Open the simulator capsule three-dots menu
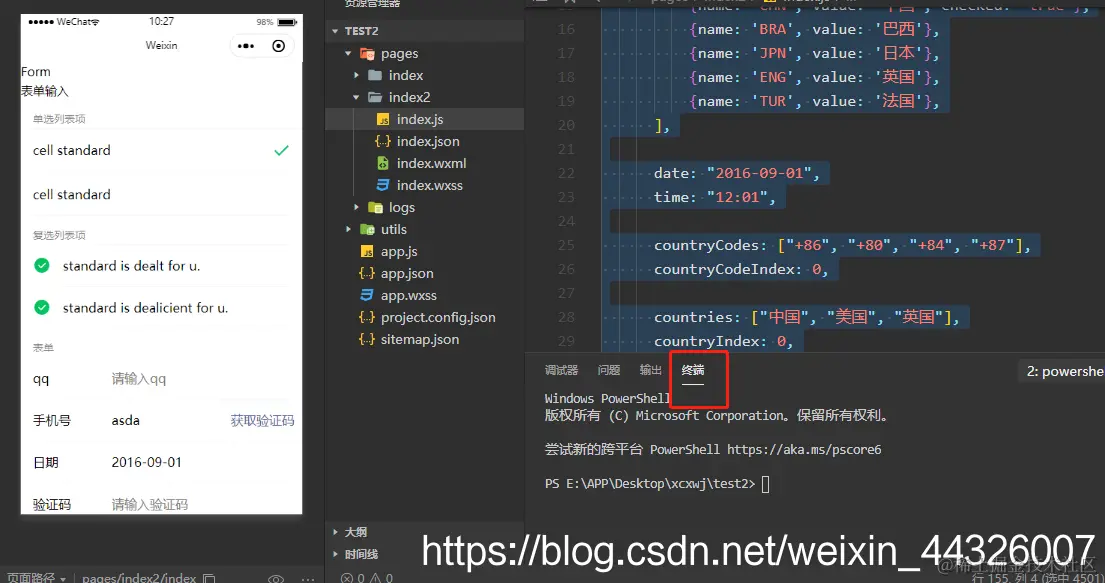 (x=246, y=46)
